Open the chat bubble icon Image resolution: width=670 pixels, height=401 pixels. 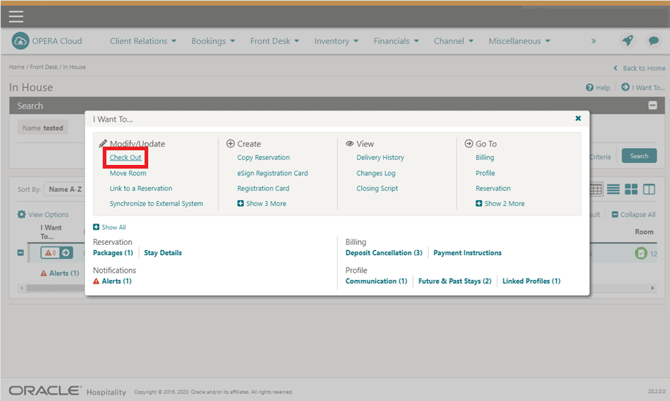653,41
